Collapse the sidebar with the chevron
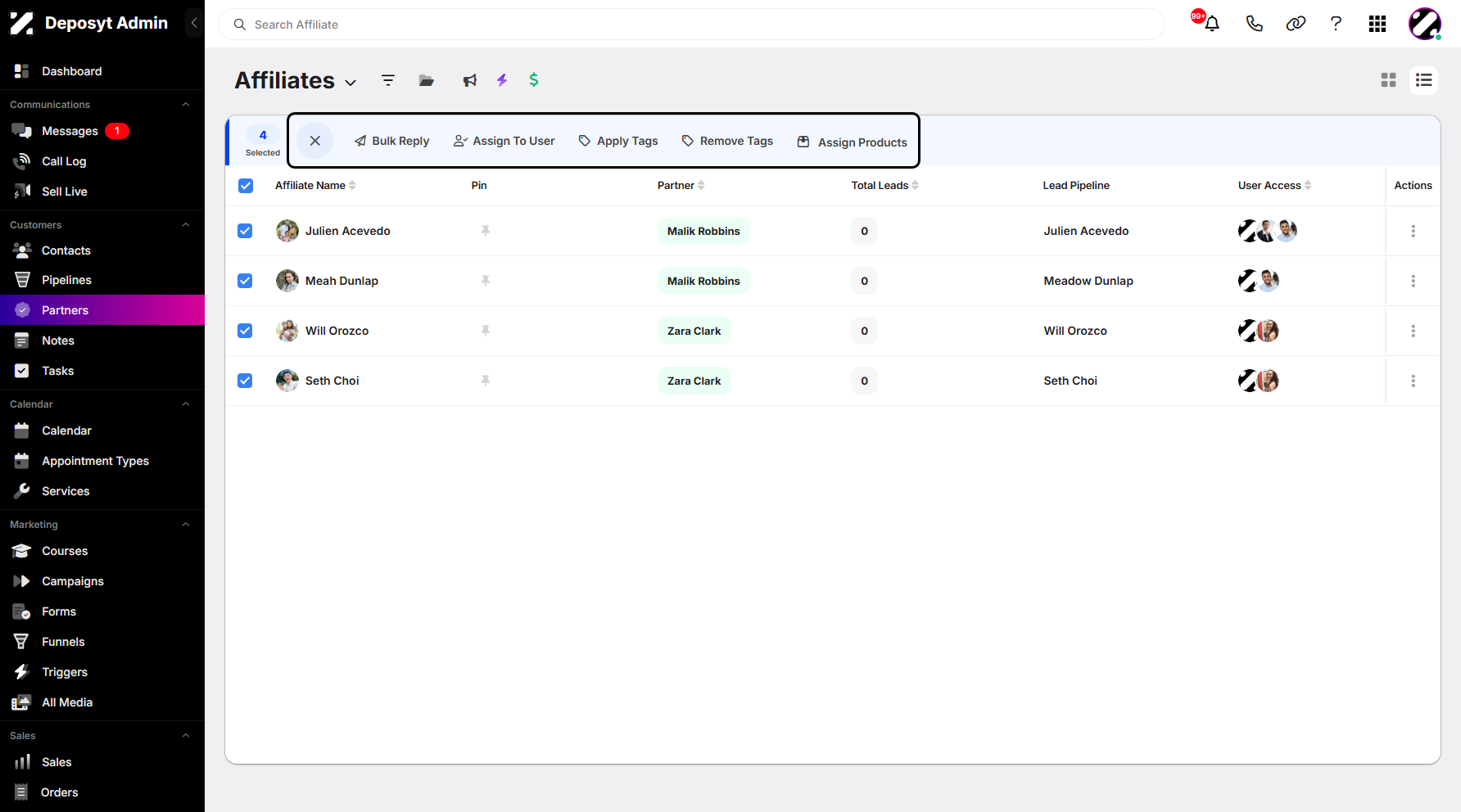 [x=194, y=23]
